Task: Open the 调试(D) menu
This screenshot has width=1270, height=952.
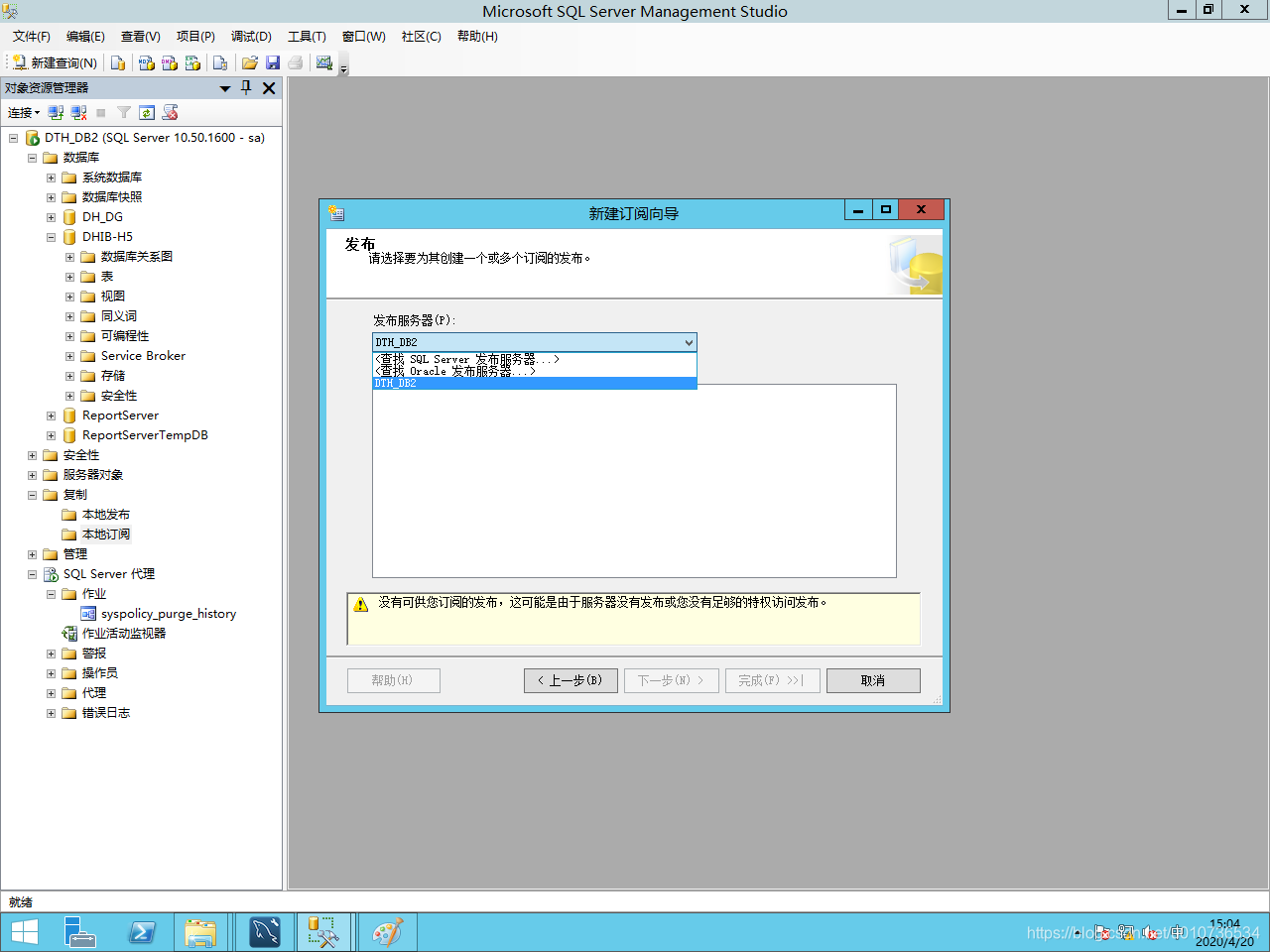Action: [x=251, y=37]
